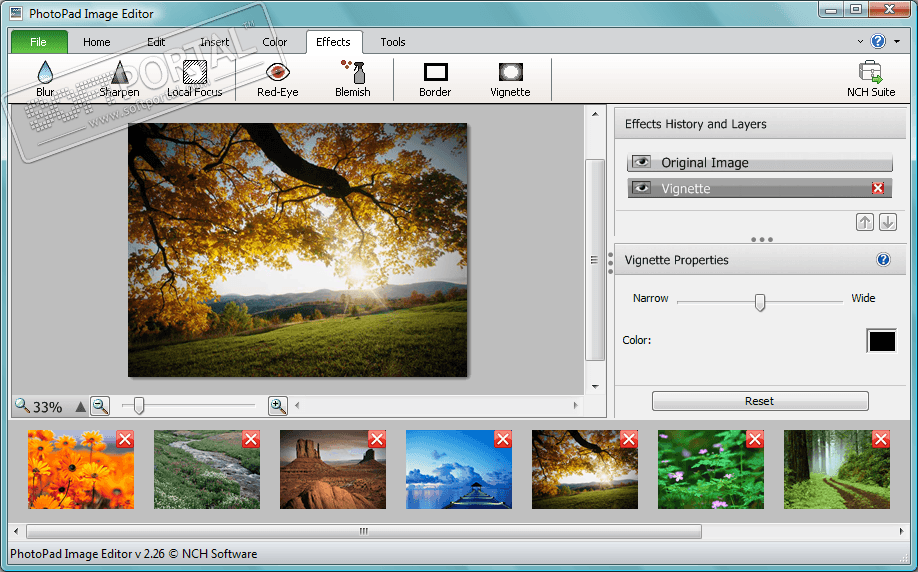
Task: Remove the stream landscape thumbnail
Action: tap(251, 439)
